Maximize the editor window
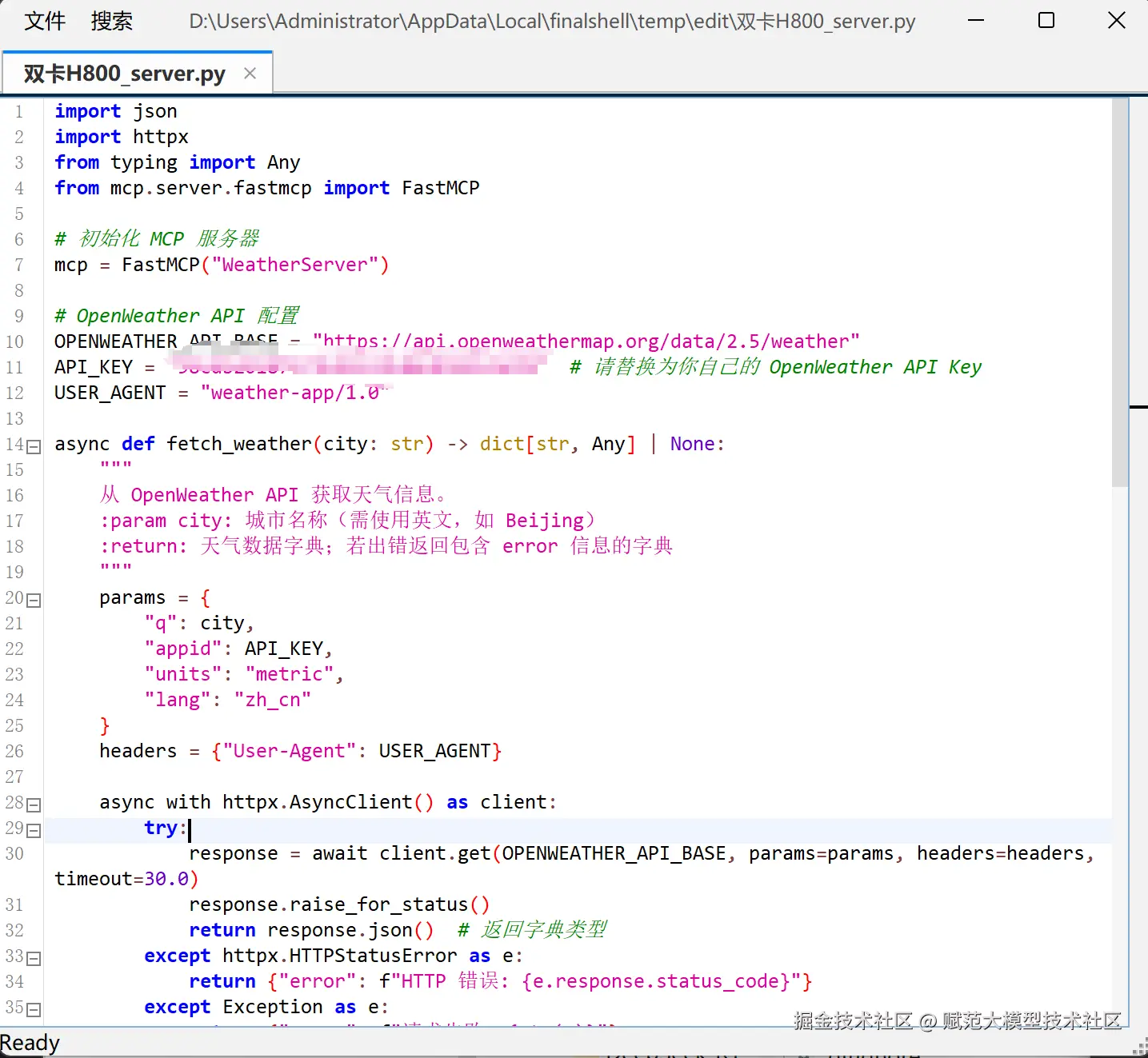Image resolution: width=1148 pixels, height=1058 pixels. tap(1046, 20)
